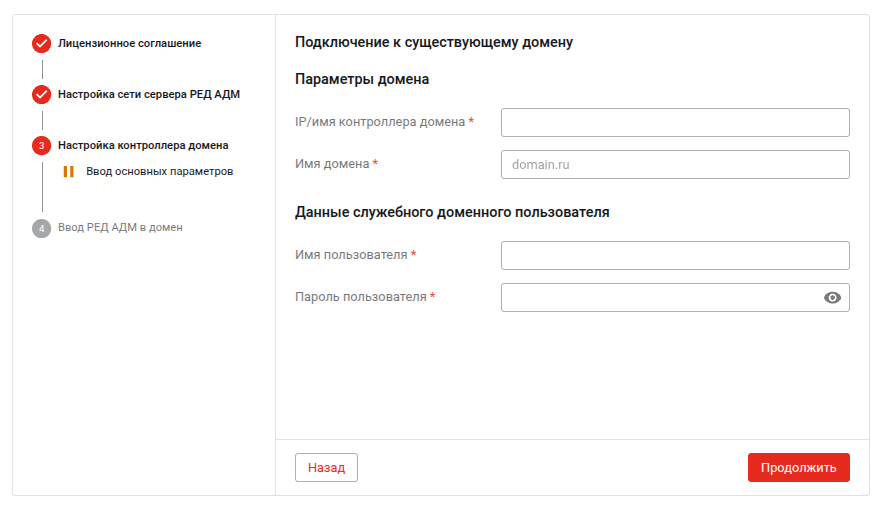Screen dimensions: 880x509
Task: Click the checkmark icon for server network setup
Action: pos(41,95)
